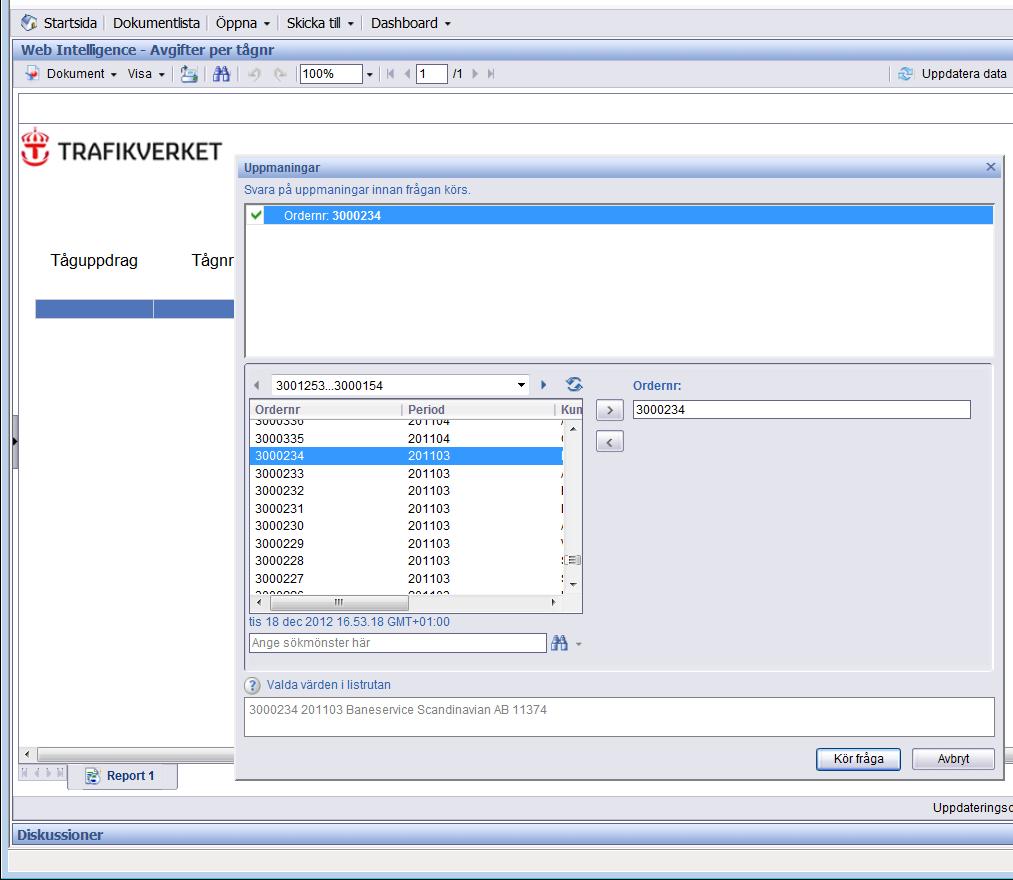The width and height of the screenshot is (1013, 880).
Task: Click the page number field
Action: coord(432,74)
